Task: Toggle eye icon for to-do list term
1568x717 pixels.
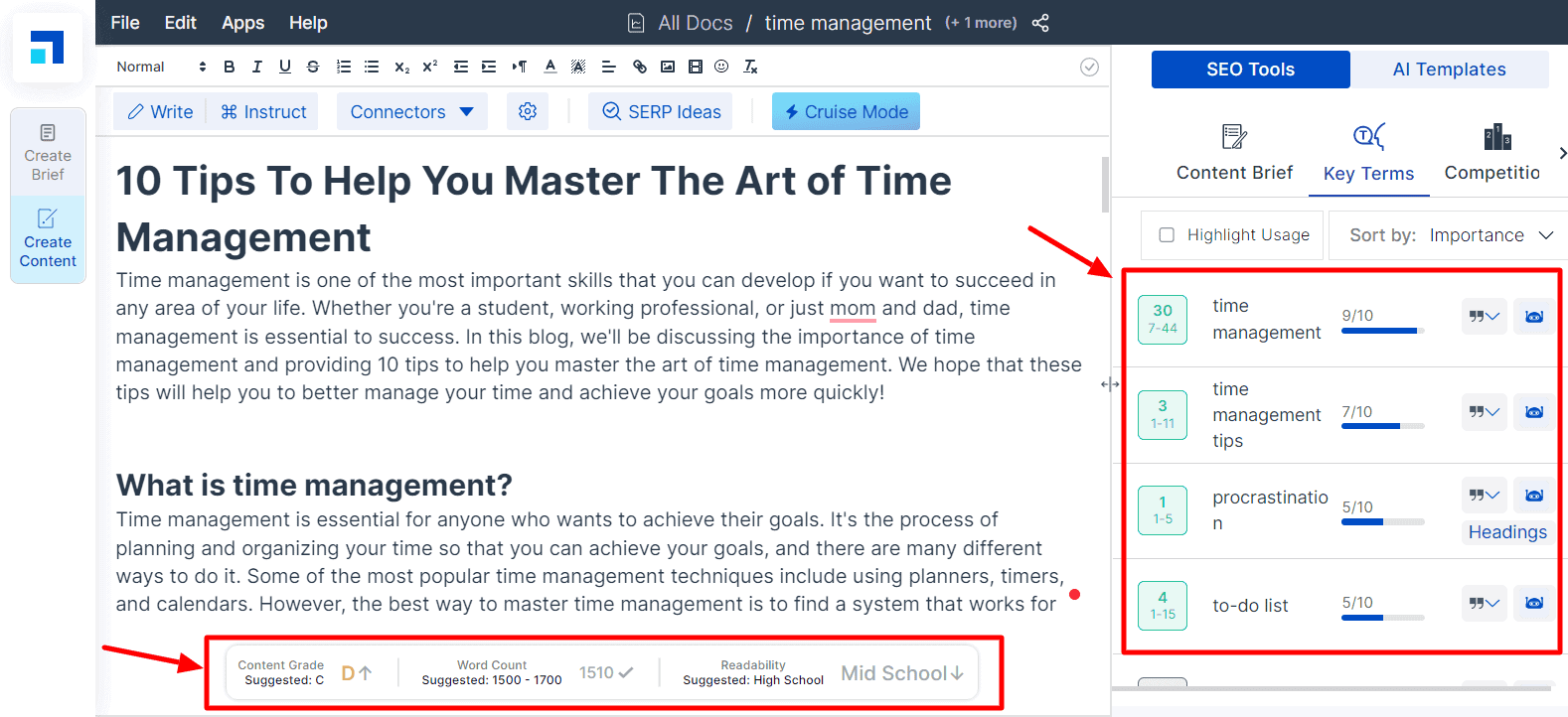Action: click(x=1534, y=603)
